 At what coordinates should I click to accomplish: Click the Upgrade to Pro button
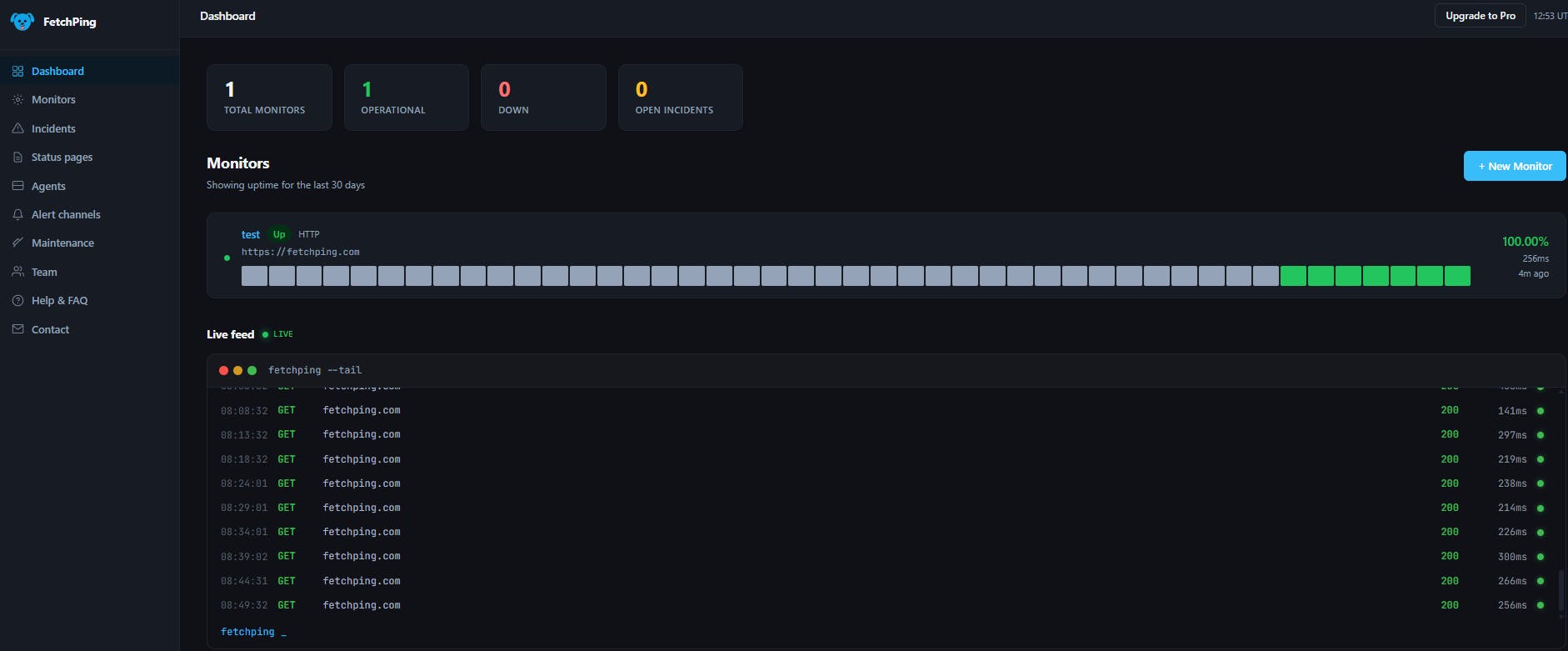(1480, 16)
